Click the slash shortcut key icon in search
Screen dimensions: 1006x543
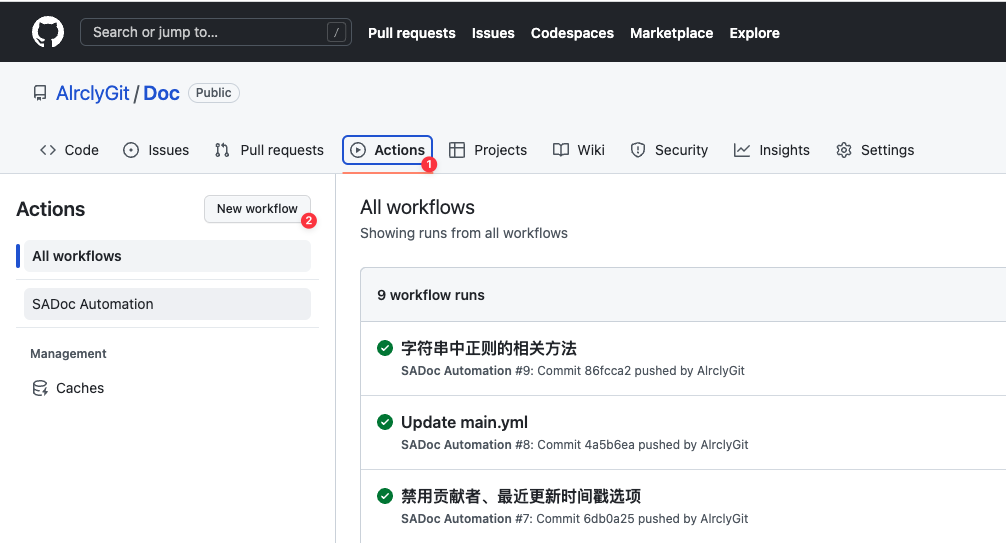pos(335,32)
